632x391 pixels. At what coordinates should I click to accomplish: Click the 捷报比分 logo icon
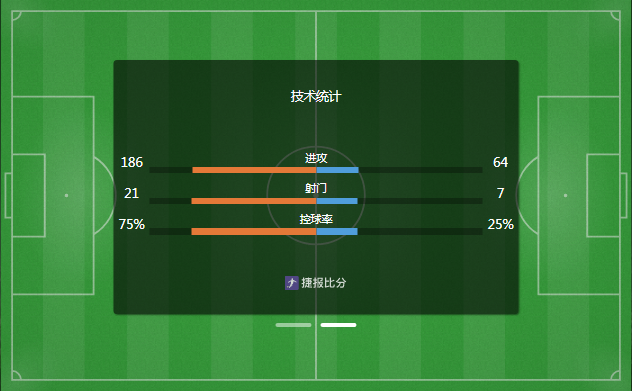[x=291, y=283]
